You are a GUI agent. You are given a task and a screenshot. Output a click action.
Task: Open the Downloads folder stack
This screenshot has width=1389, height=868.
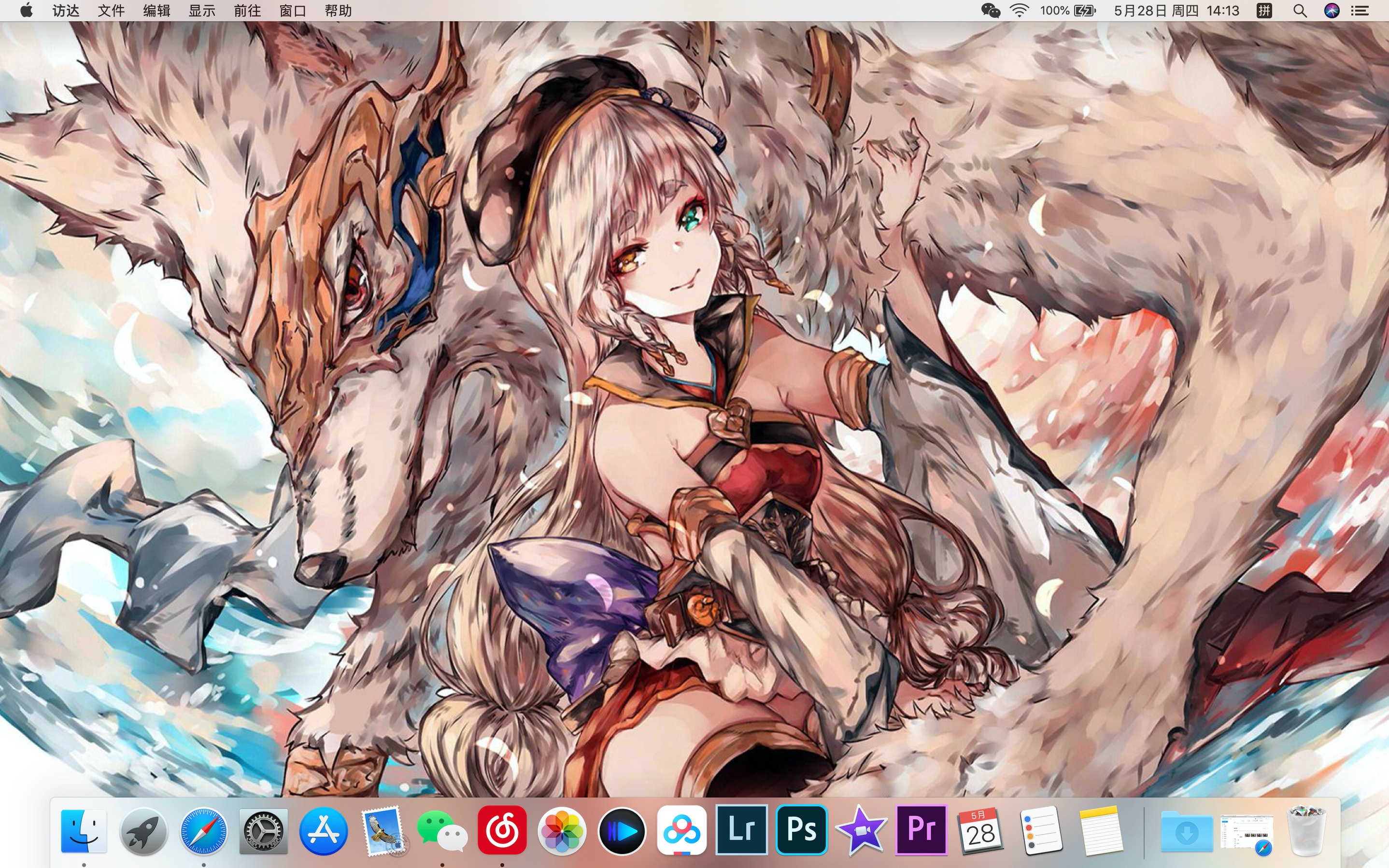coord(1186,831)
